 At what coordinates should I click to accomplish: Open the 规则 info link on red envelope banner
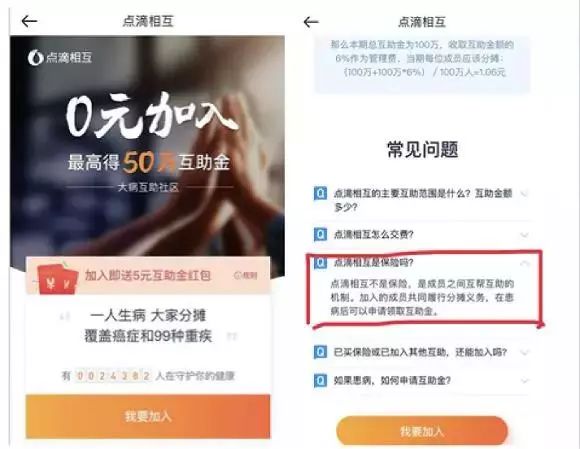(x=246, y=275)
